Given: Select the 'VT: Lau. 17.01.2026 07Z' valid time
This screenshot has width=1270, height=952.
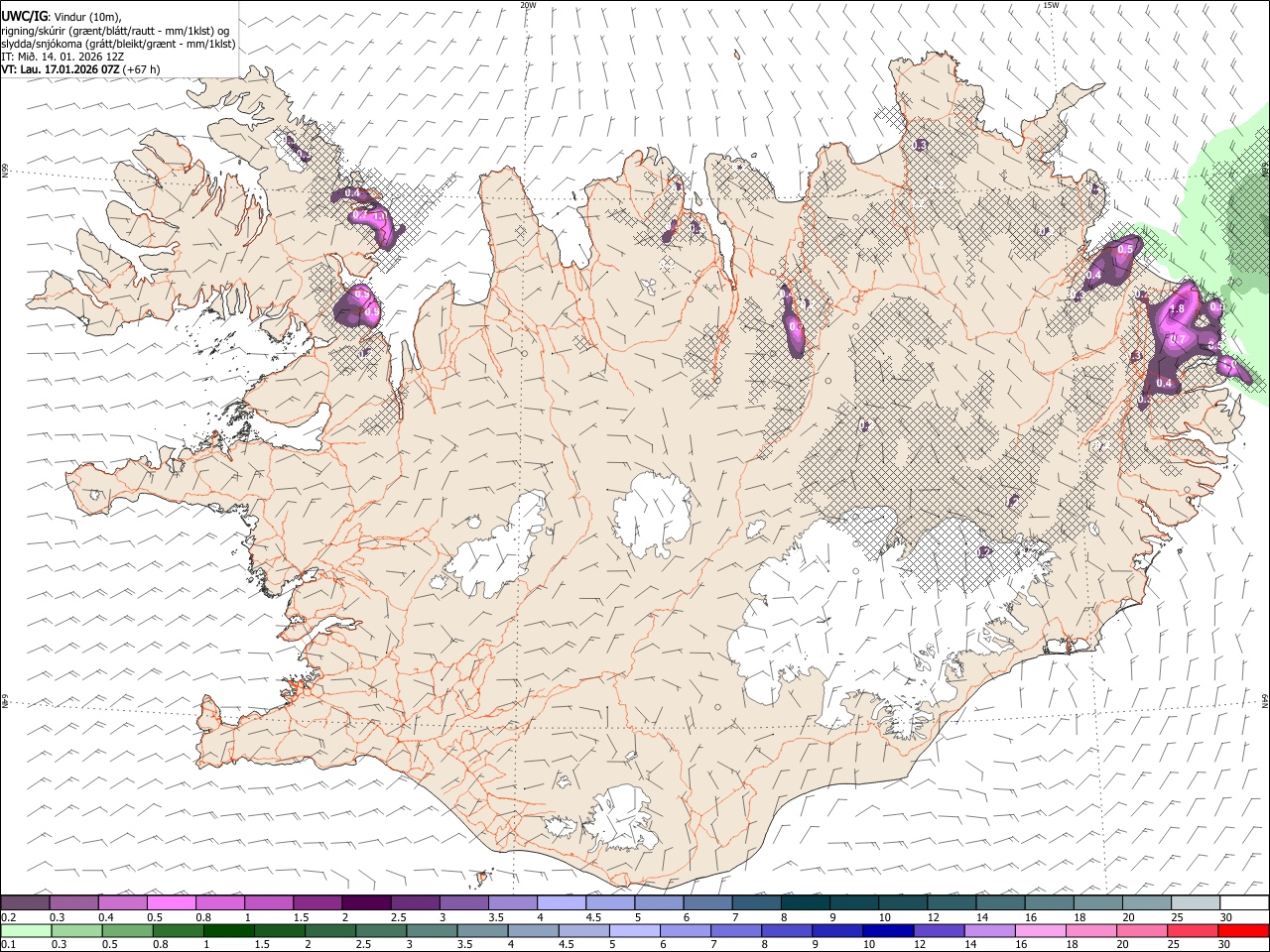Looking at the screenshot, I should point(61,69).
